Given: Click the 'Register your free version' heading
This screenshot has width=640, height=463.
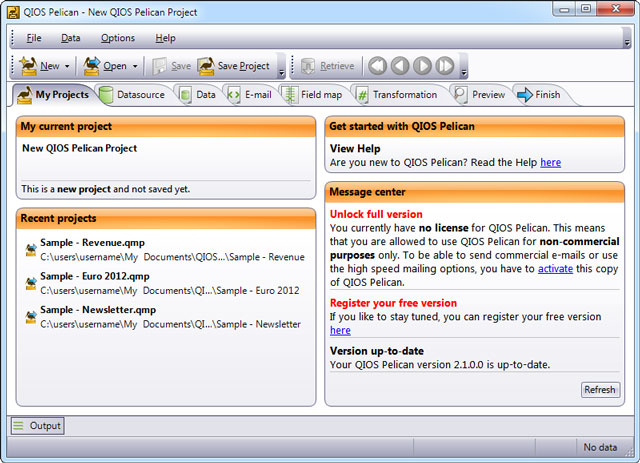Looking at the screenshot, I should [x=393, y=303].
